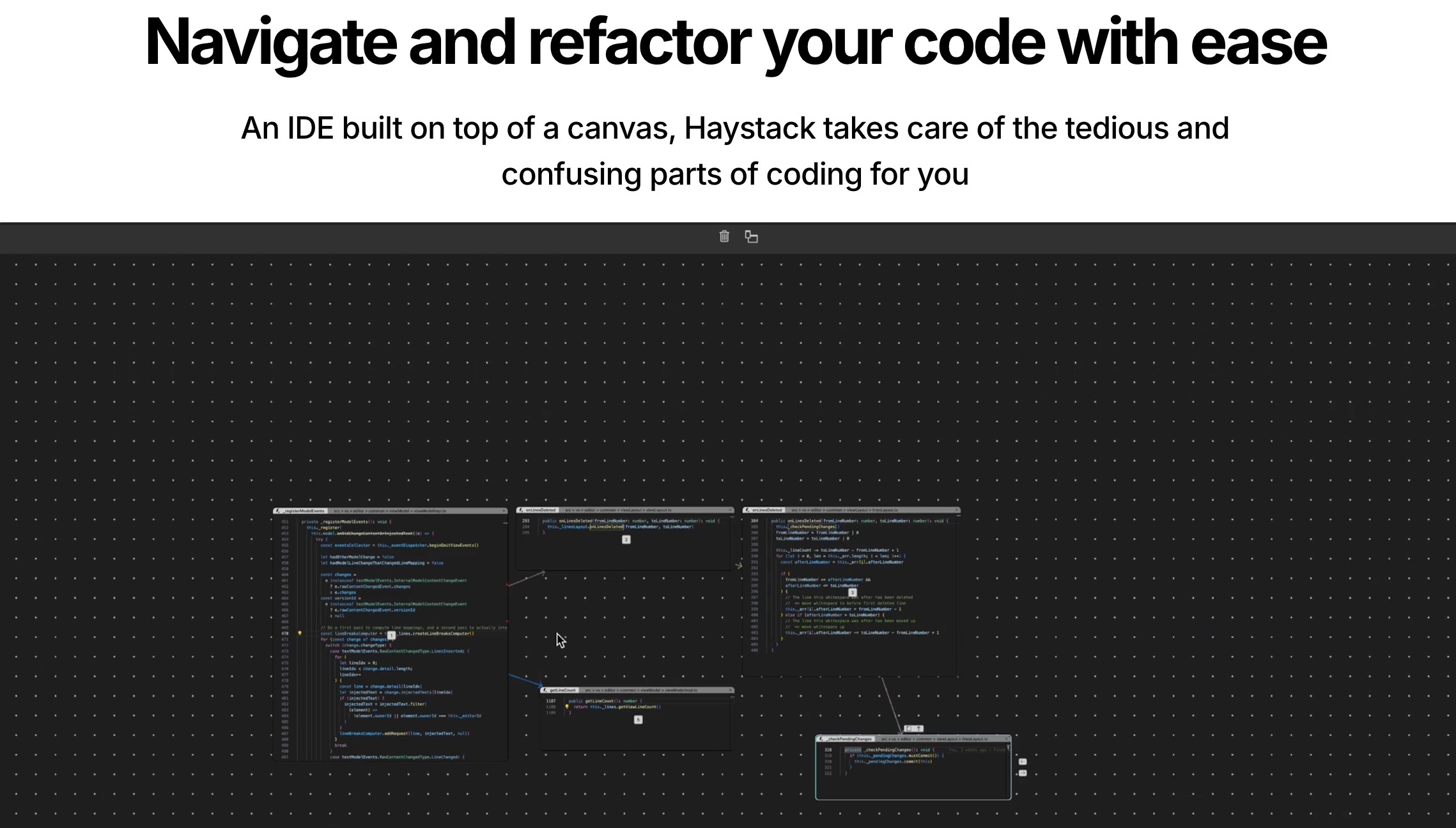Screen dimensions: 1456x828
Task: Select the _registerModelEvents editor title tab
Action: (x=301, y=511)
